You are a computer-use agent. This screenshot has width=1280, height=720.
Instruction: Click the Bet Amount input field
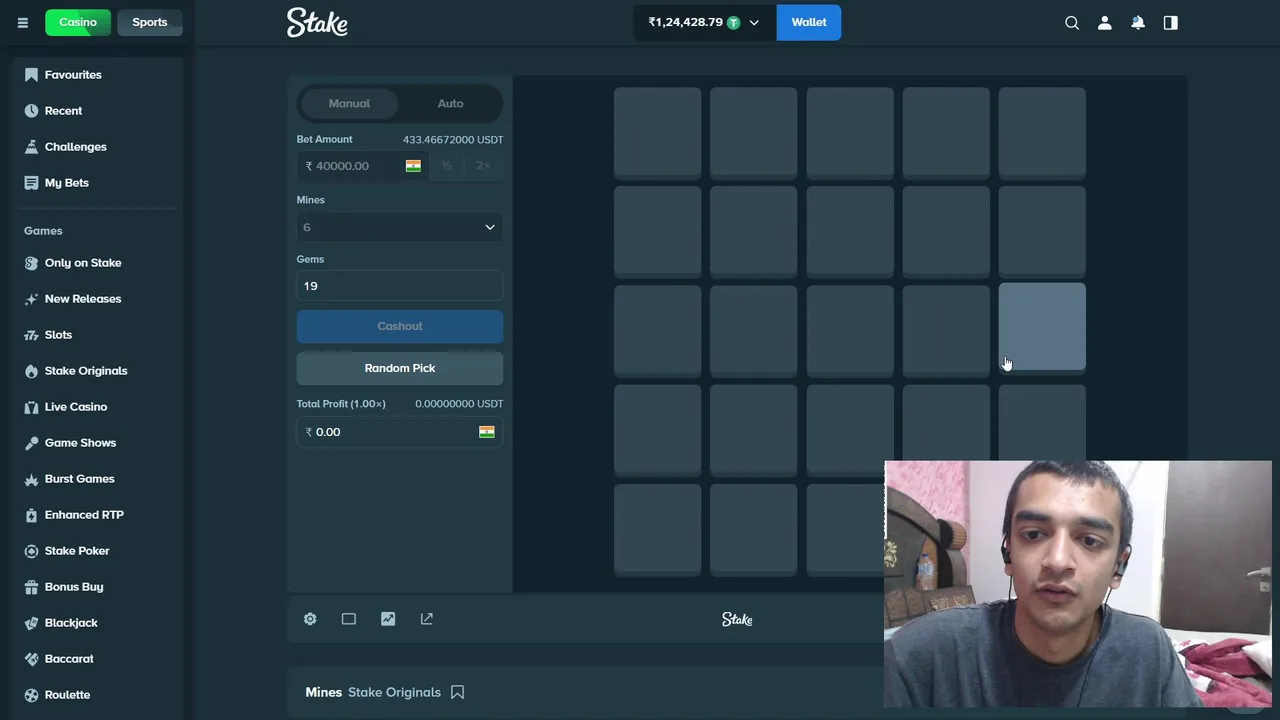(363, 166)
